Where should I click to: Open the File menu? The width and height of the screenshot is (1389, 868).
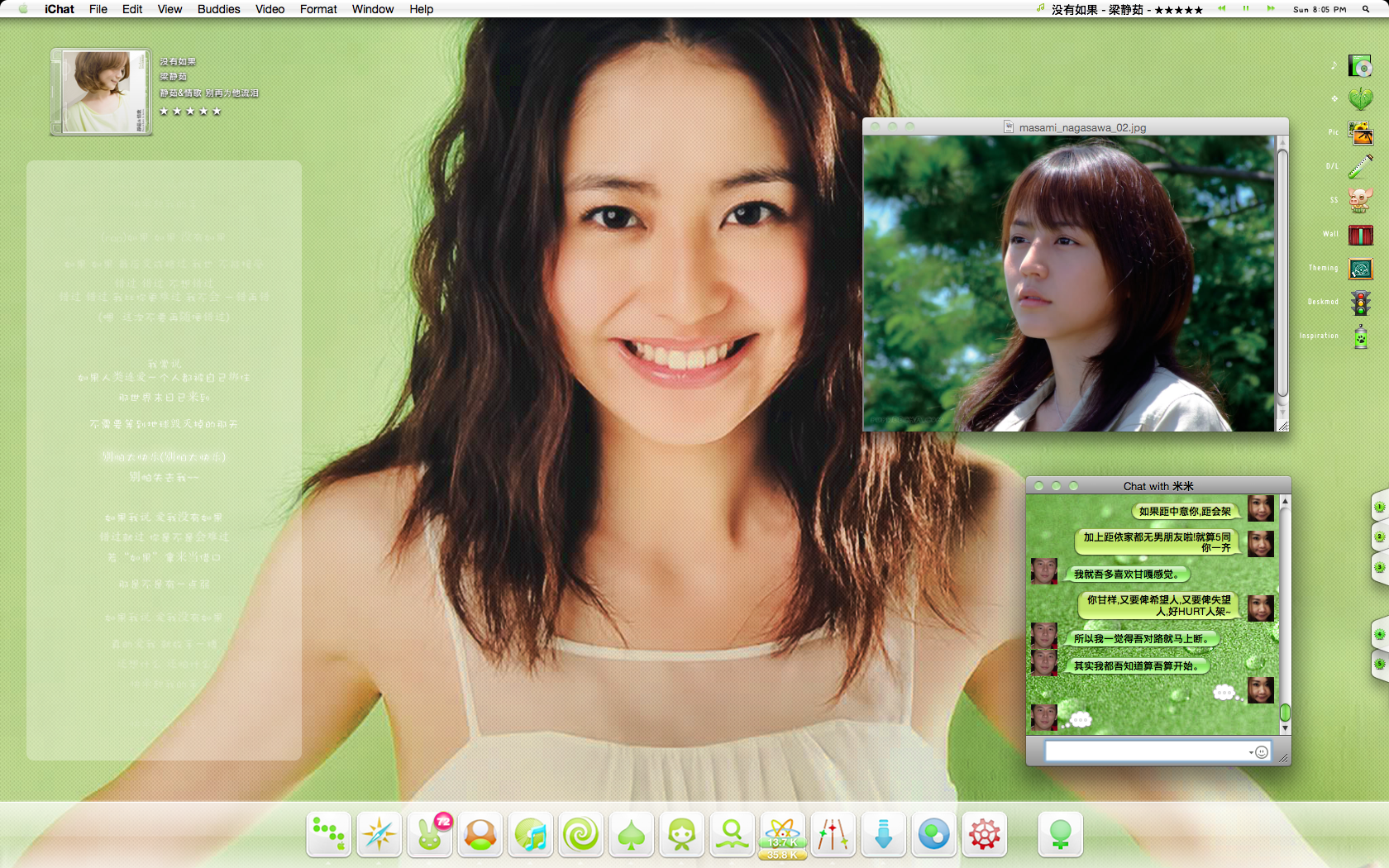[x=98, y=9]
